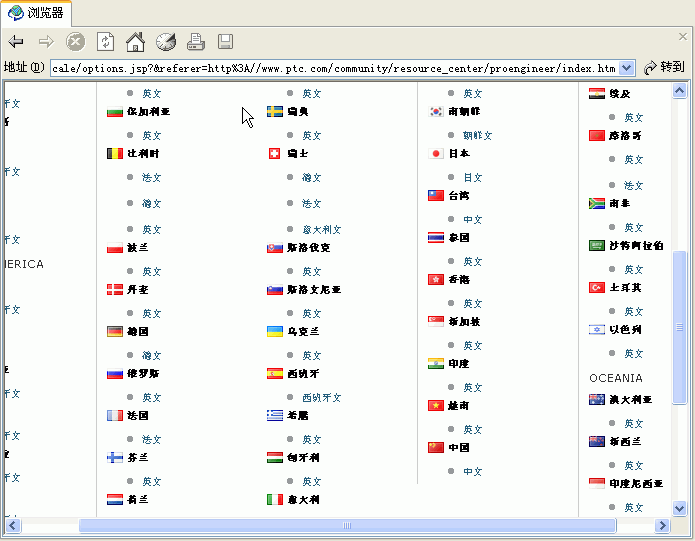Image resolution: width=695 pixels, height=541 pixels.
Task: Click the South Korea flag beside 南朝鲜
Action: (x=436, y=112)
